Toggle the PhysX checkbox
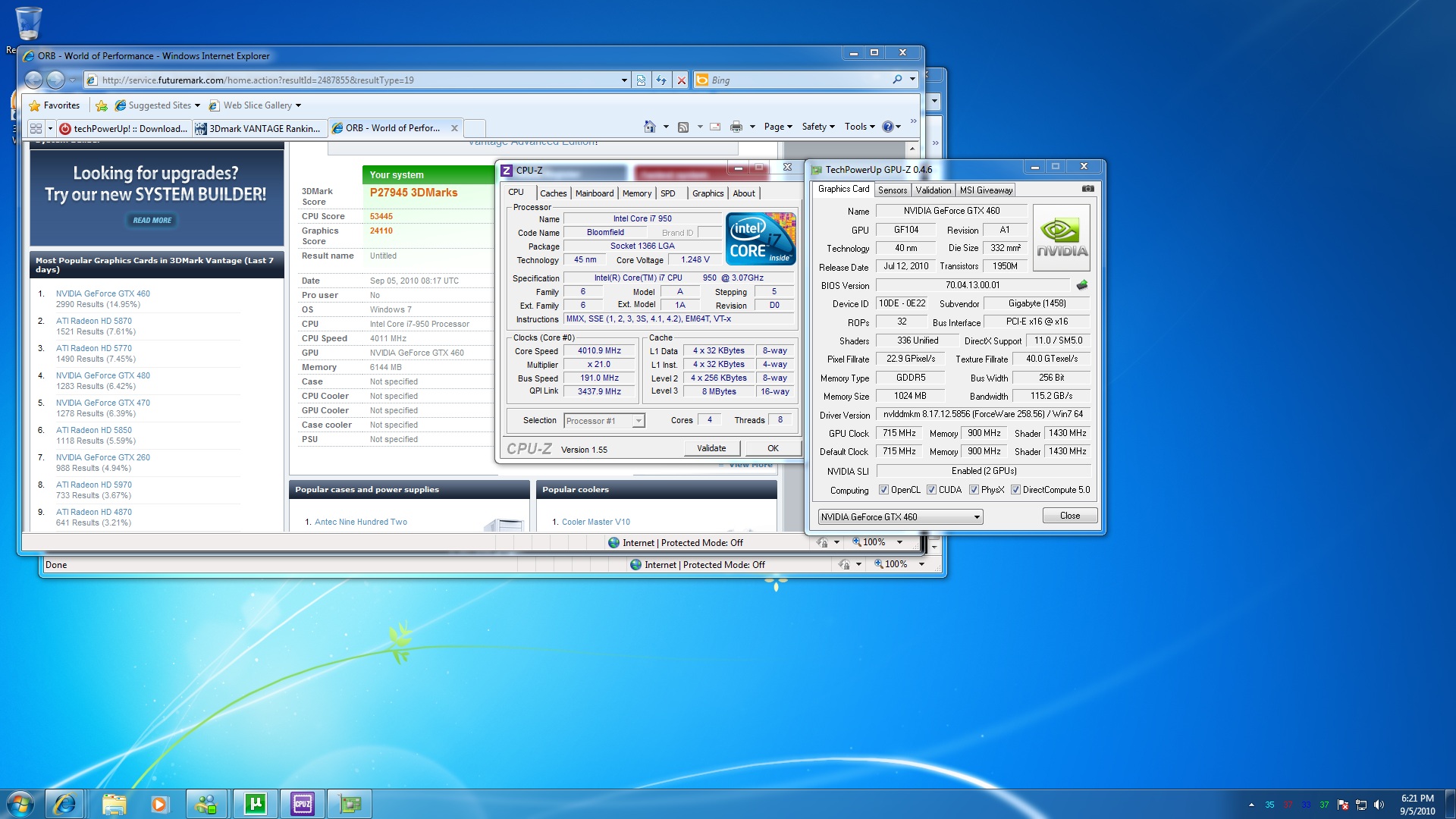 (974, 490)
